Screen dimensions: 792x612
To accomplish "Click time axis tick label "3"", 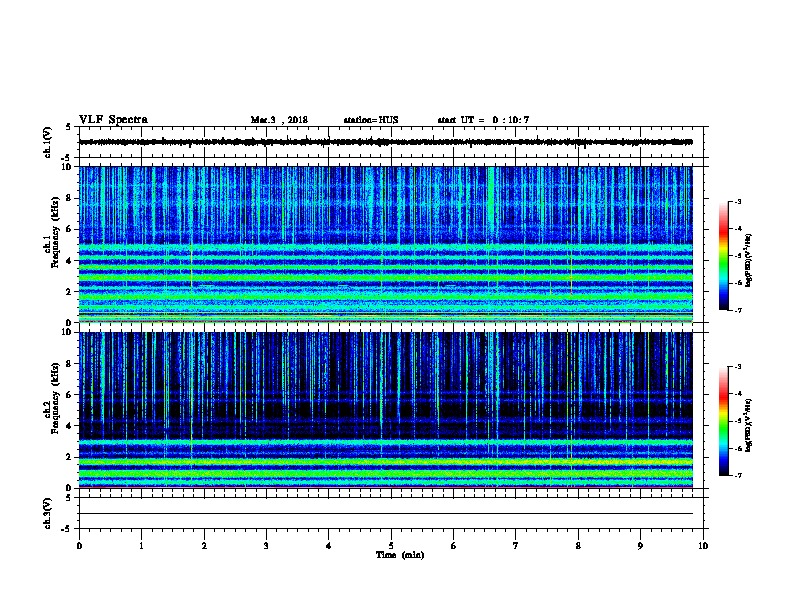I will (x=266, y=546).
